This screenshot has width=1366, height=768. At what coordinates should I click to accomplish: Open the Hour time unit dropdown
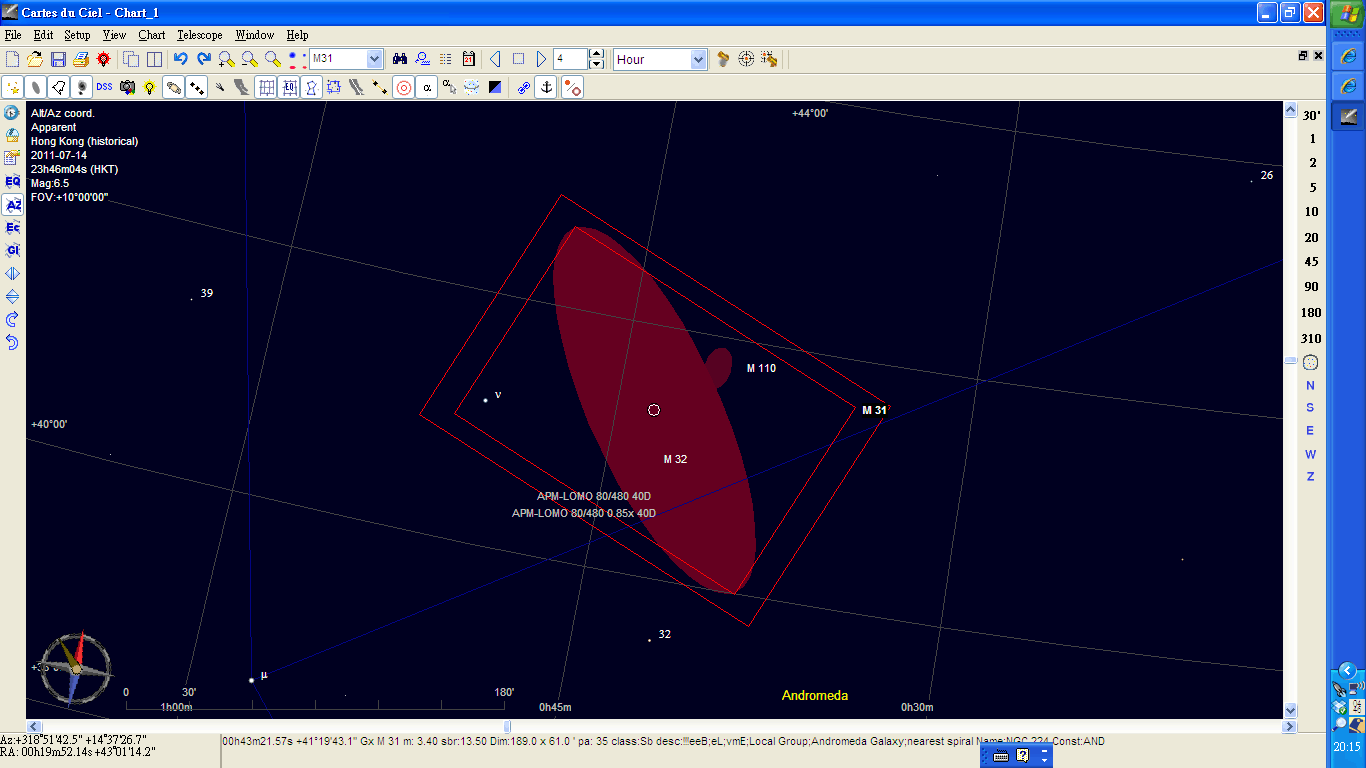[698, 60]
